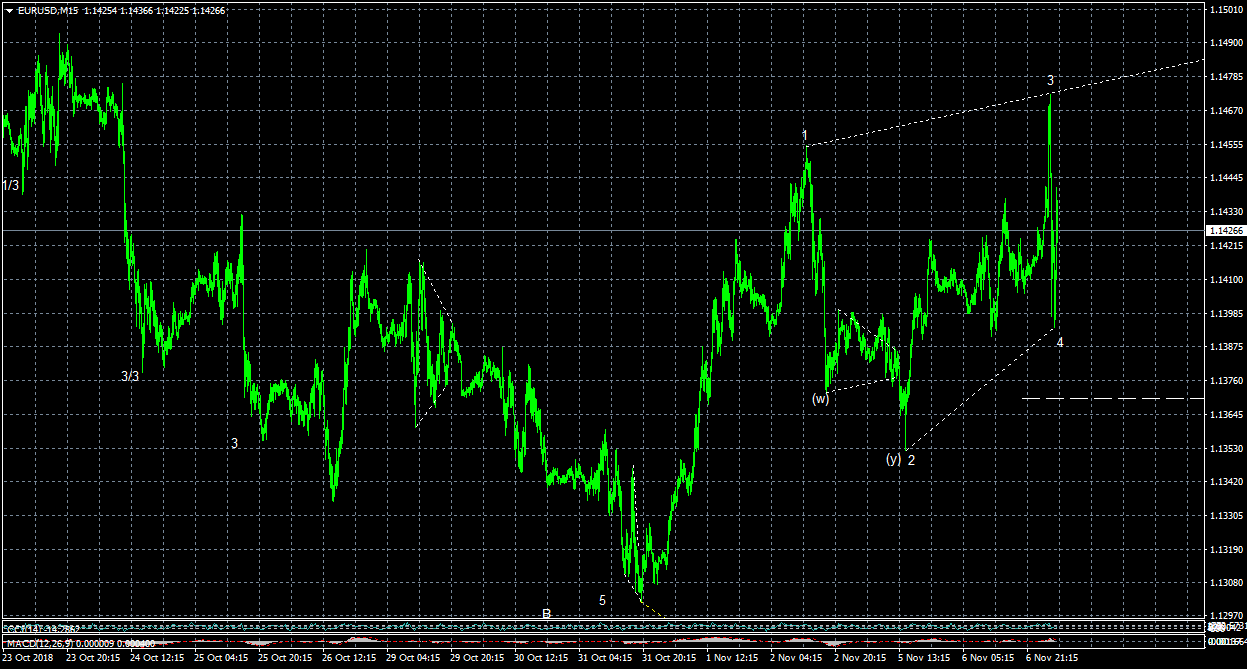Click the current price tag 1.14266
This screenshot has height=669, width=1247.
pos(1226,231)
